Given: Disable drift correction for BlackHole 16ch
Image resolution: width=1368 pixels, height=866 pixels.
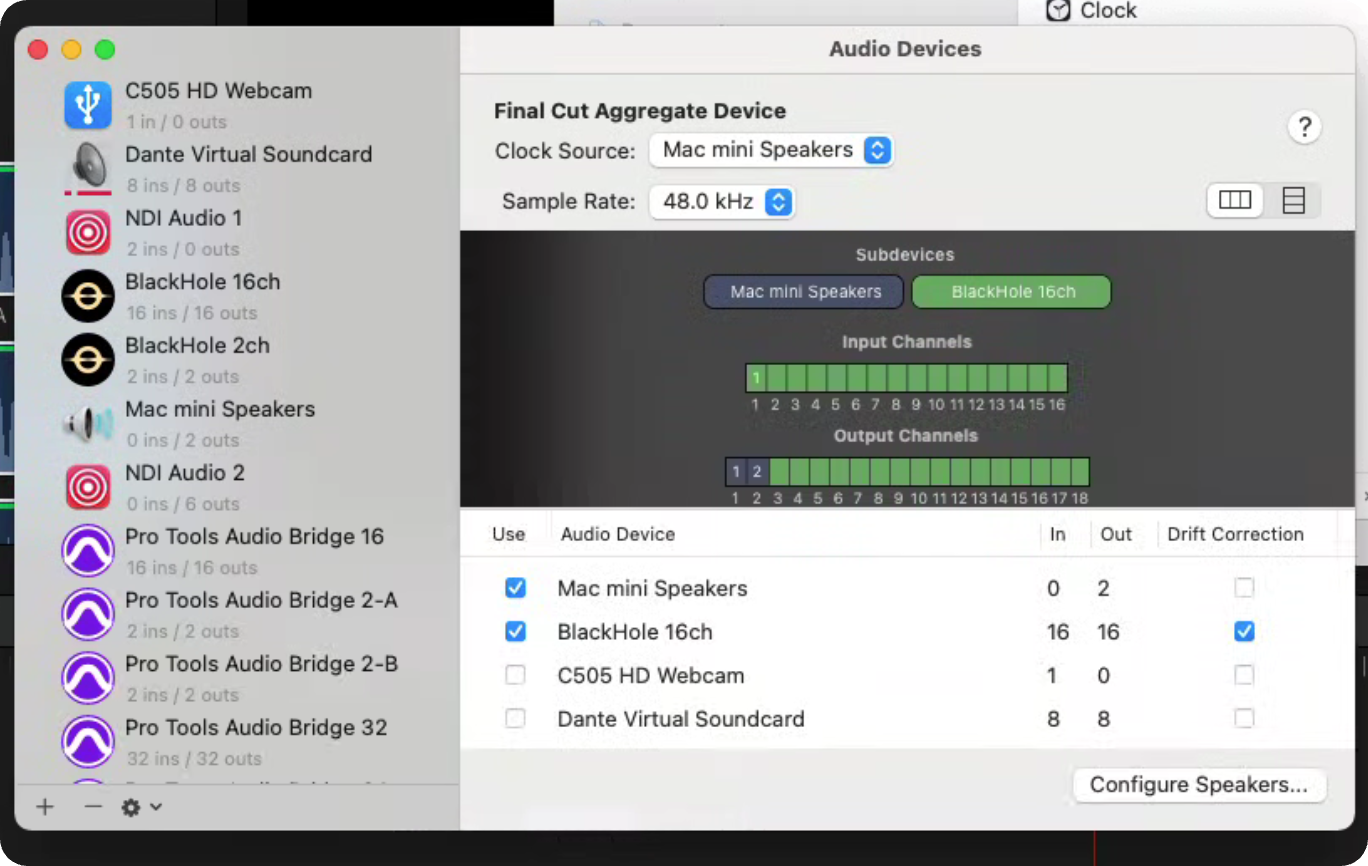Looking at the screenshot, I should point(1244,632).
